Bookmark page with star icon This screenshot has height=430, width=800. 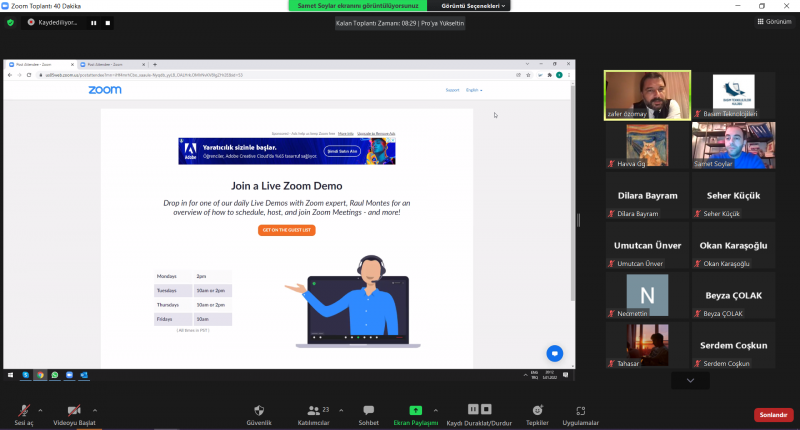pos(529,75)
